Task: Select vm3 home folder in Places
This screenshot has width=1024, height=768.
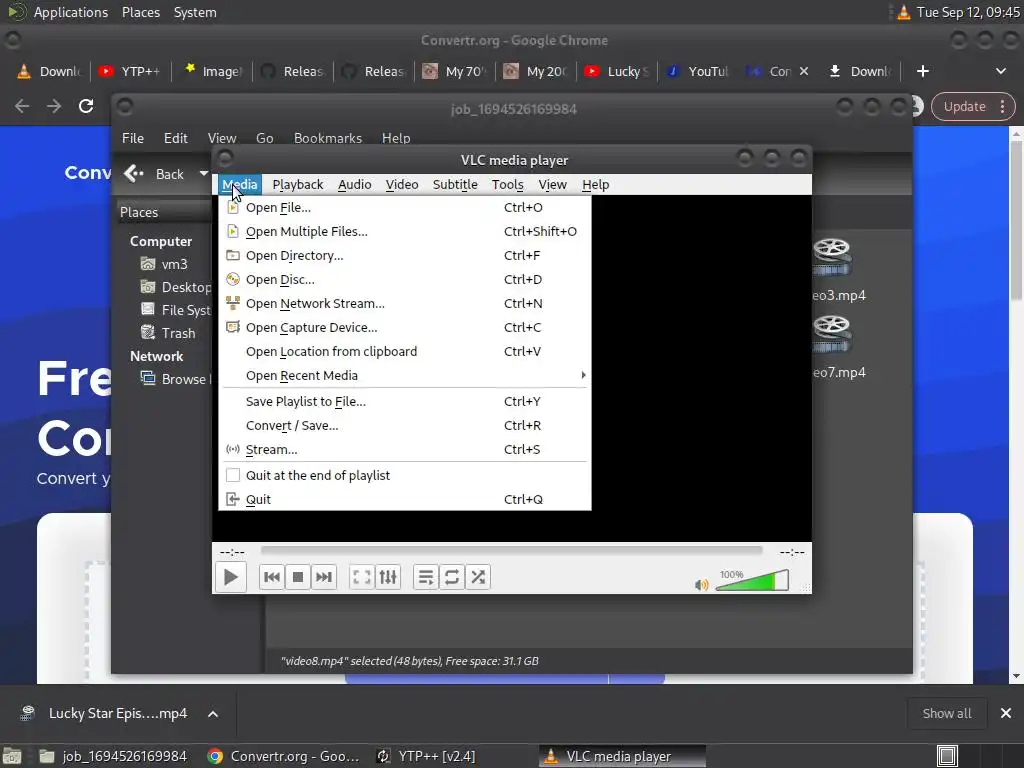Action: (x=165, y=264)
